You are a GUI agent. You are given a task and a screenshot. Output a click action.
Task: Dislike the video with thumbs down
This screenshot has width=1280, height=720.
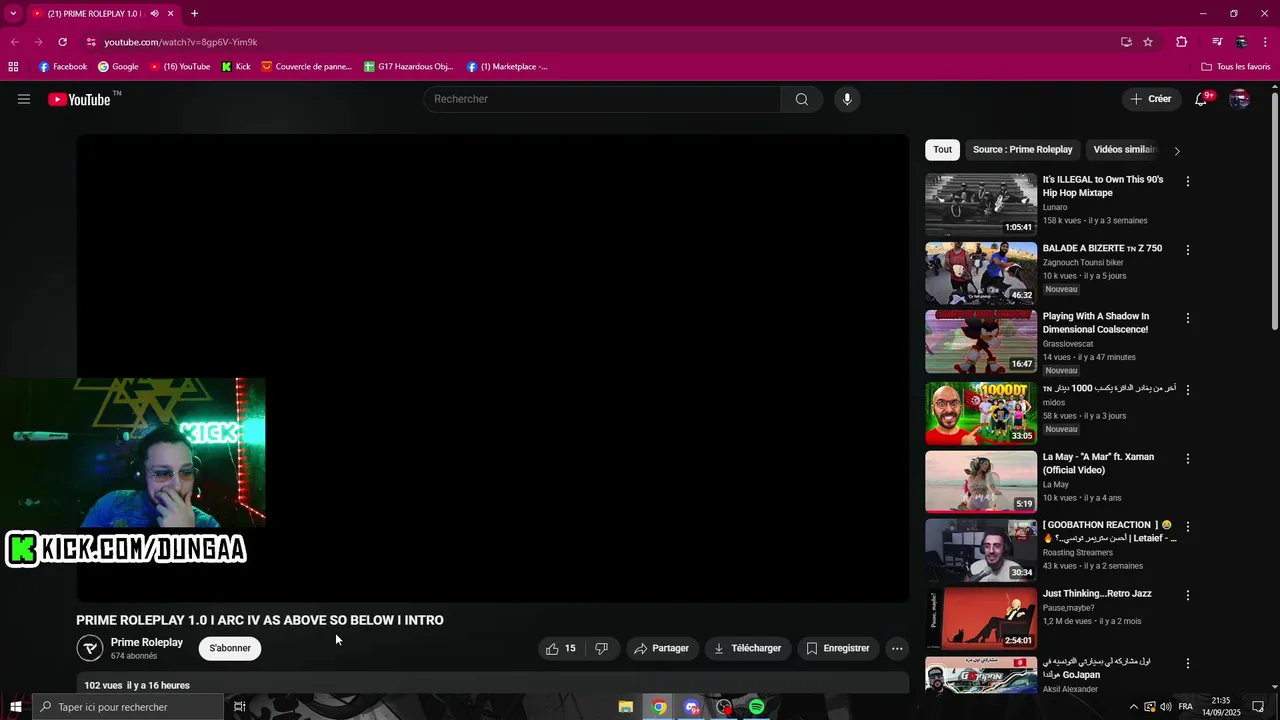pos(601,648)
